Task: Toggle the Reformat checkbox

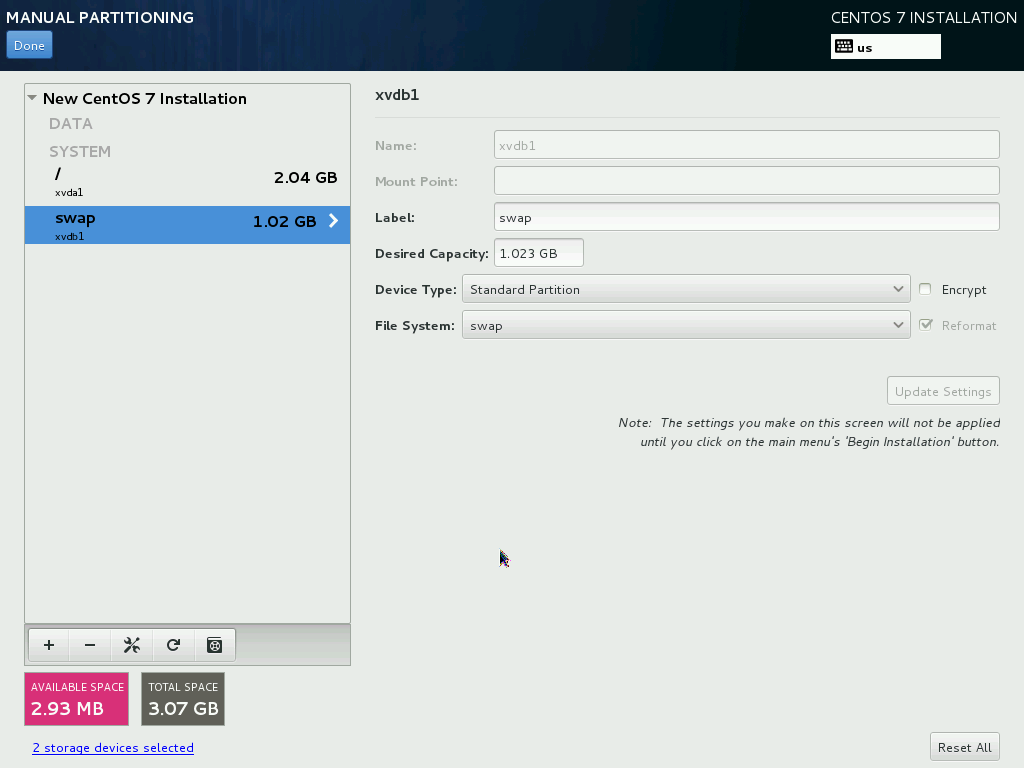Action: [925, 325]
